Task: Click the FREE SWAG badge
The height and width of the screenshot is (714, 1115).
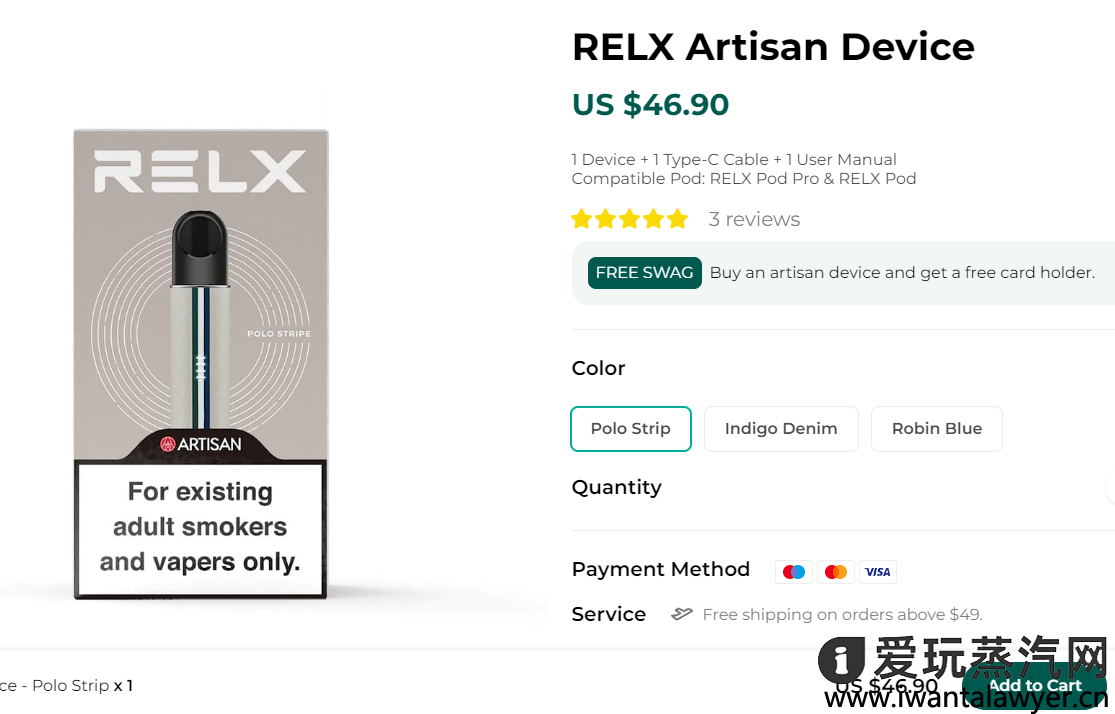Action: pos(644,273)
